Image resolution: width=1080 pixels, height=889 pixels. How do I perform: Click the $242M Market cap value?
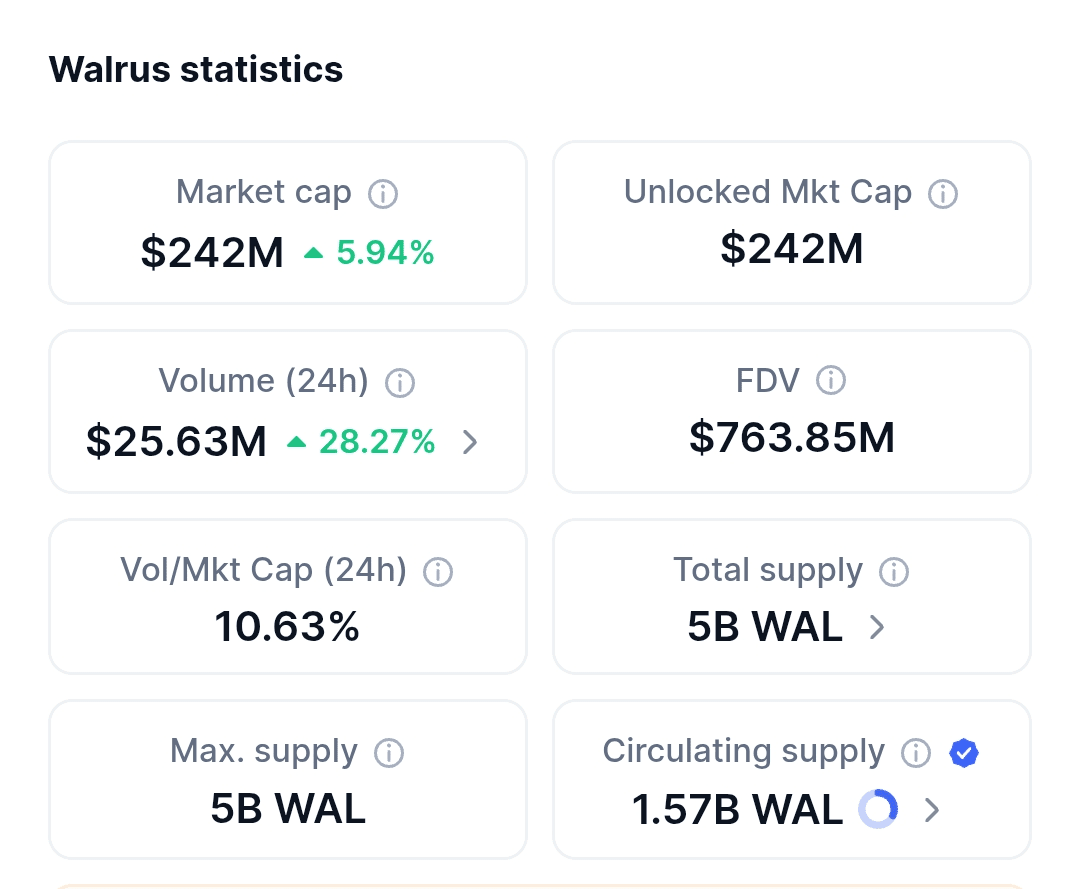pos(212,253)
